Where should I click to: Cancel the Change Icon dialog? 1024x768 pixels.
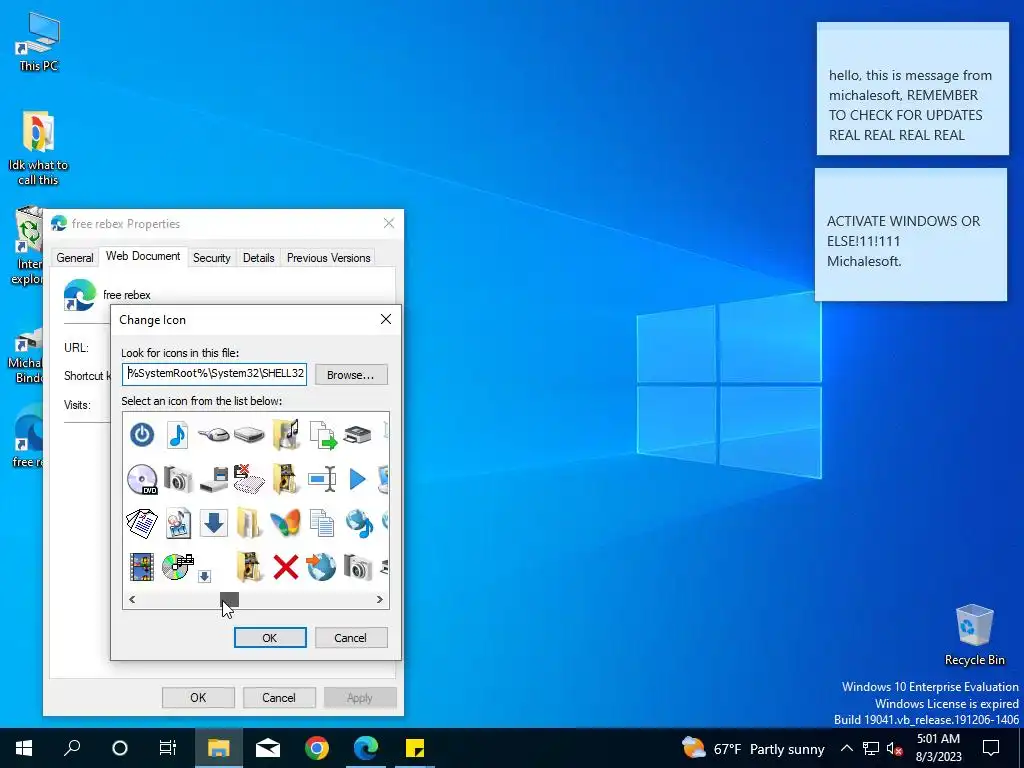351,637
